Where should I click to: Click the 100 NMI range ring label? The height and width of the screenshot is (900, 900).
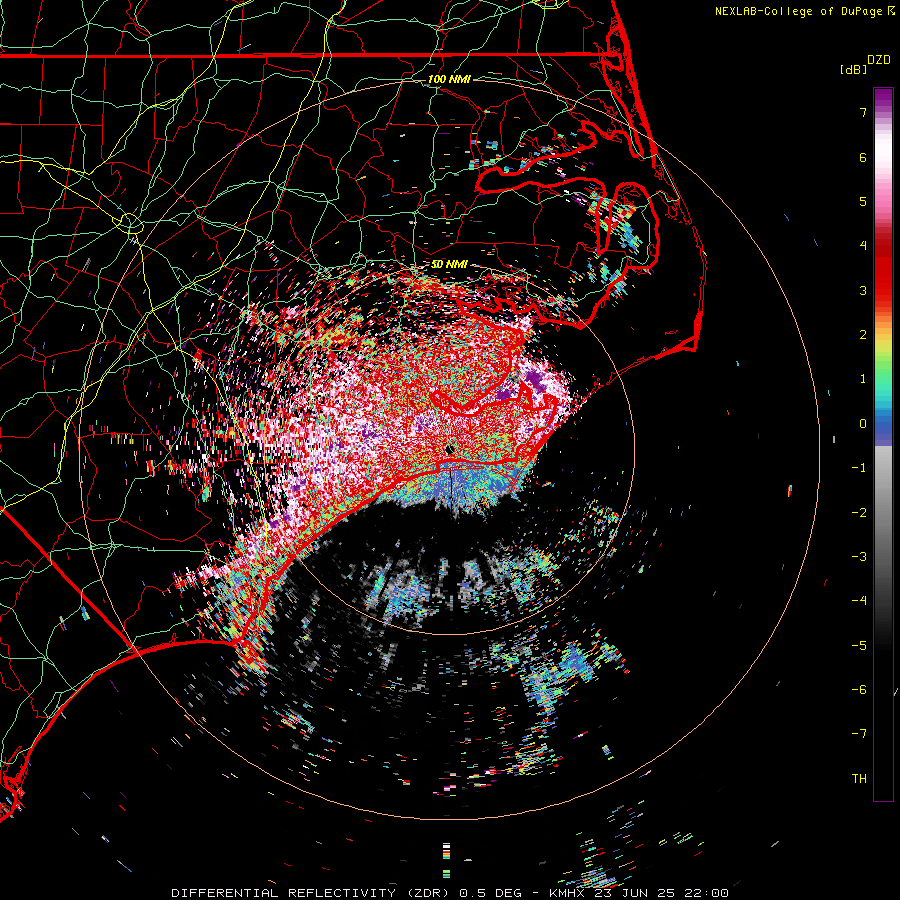(449, 79)
